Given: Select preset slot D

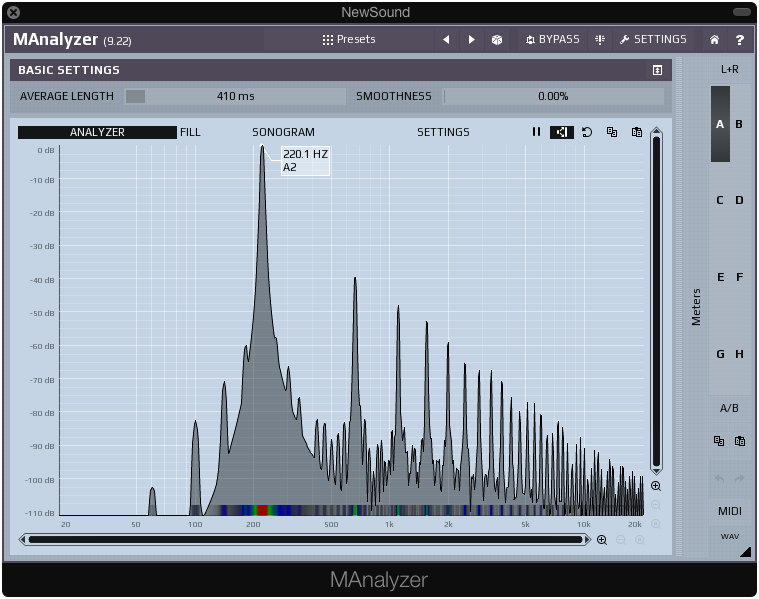Looking at the screenshot, I should (739, 200).
